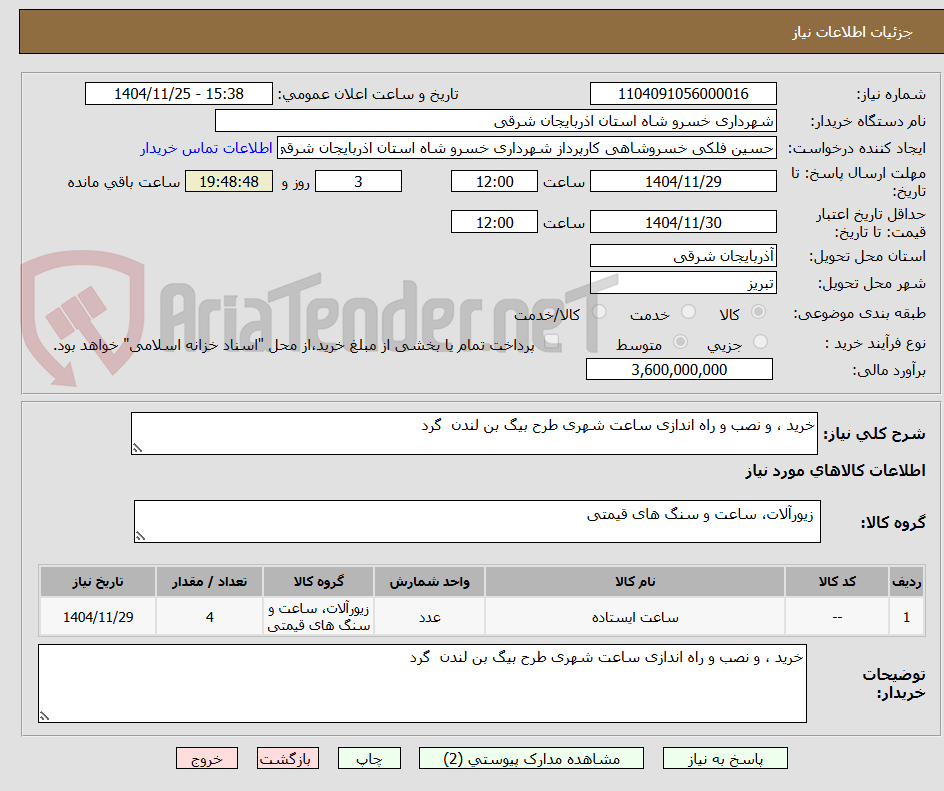Click the response deadline 12:00 time field

(x=494, y=181)
